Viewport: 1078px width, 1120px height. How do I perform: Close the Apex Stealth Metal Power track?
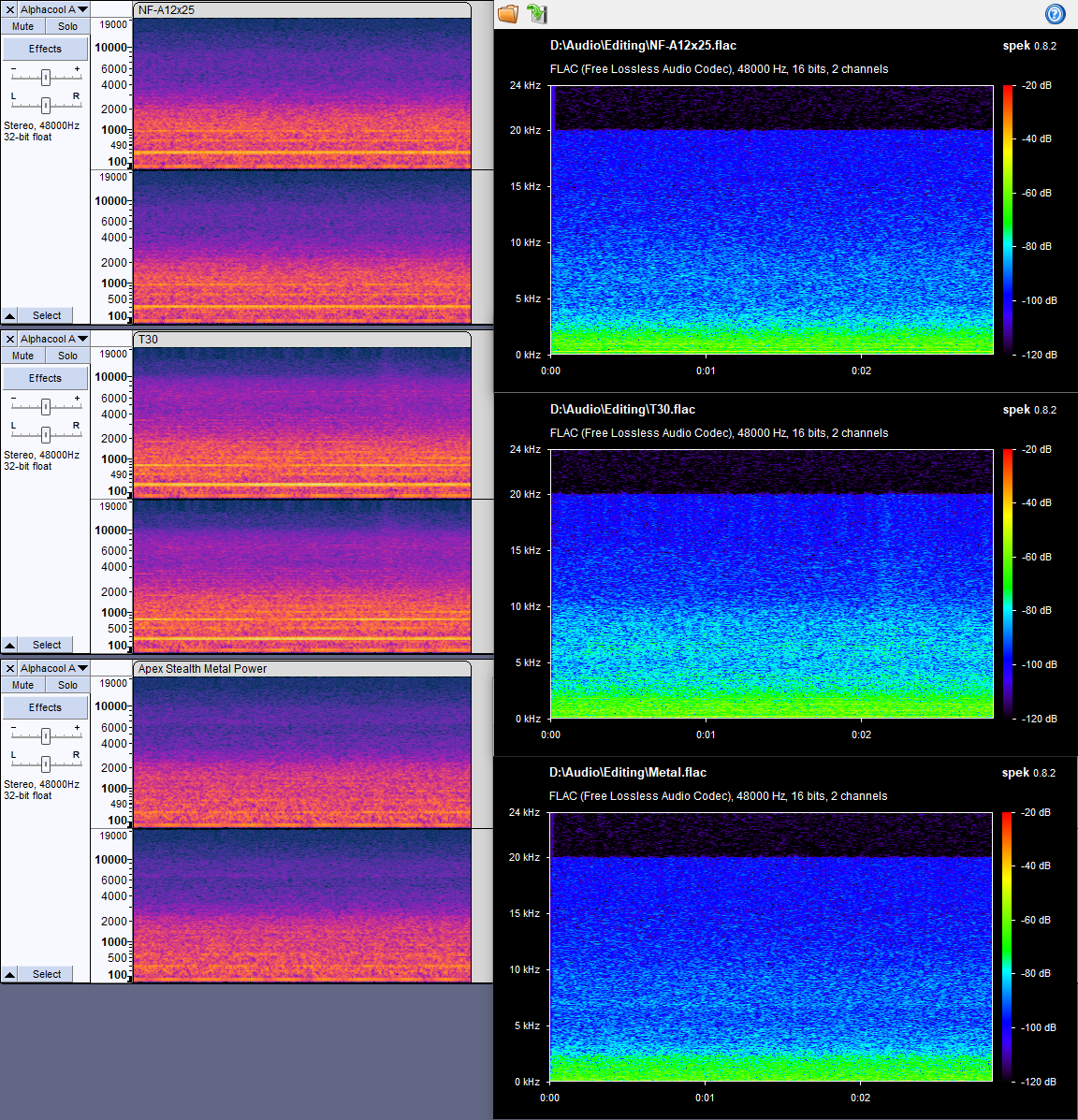point(10,668)
